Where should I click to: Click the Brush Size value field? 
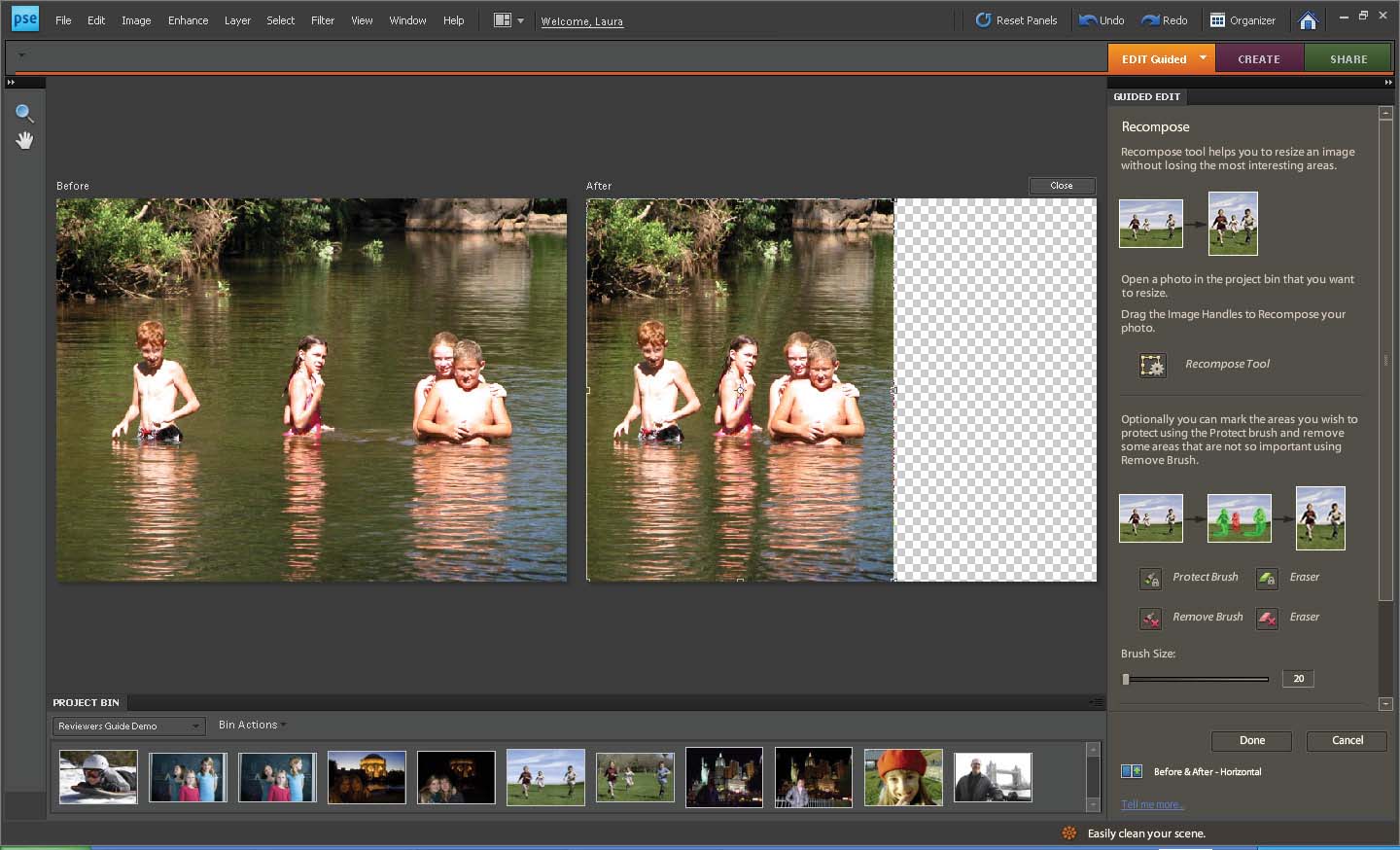[1298, 679]
